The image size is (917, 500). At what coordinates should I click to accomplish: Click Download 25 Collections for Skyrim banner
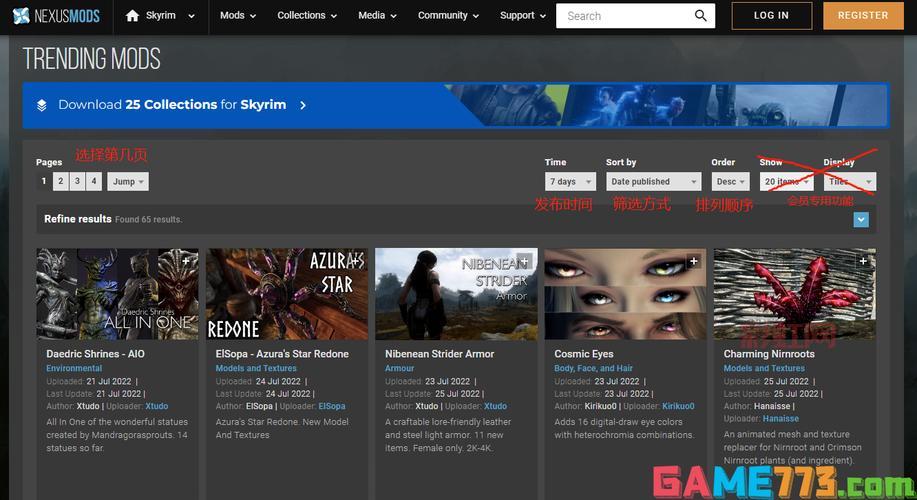456,105
